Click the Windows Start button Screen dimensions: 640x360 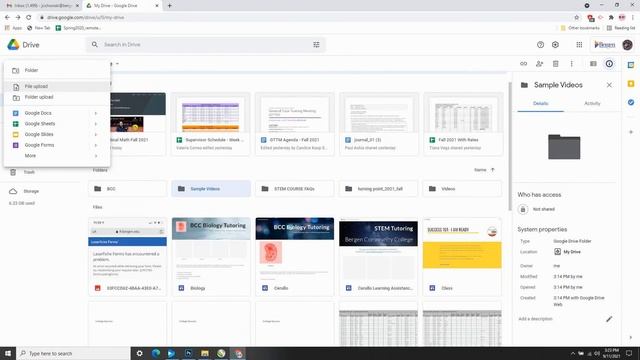click(x=8, y=353)
